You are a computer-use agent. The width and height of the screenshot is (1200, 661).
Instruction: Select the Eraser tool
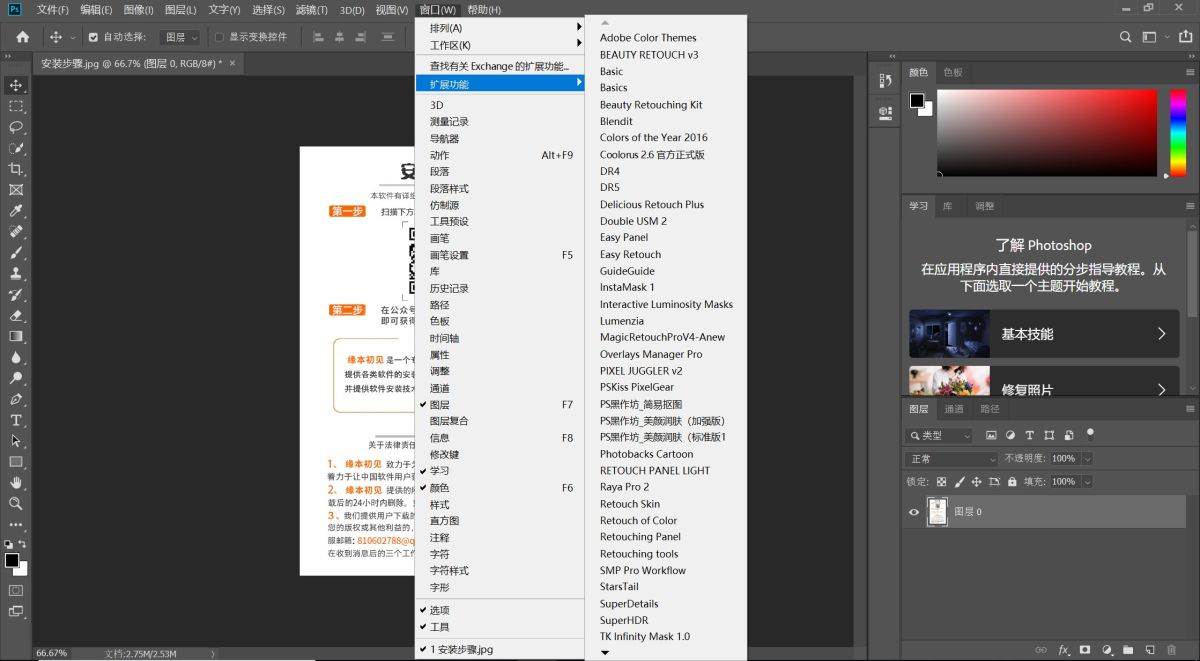(x=16, y=316)
